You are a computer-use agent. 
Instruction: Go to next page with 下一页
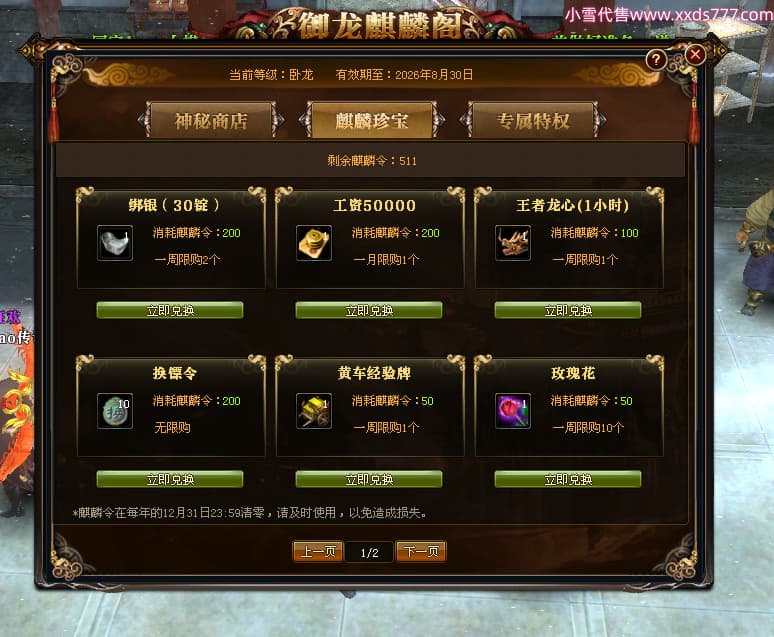pyautogui.click(x=421, y=552)
